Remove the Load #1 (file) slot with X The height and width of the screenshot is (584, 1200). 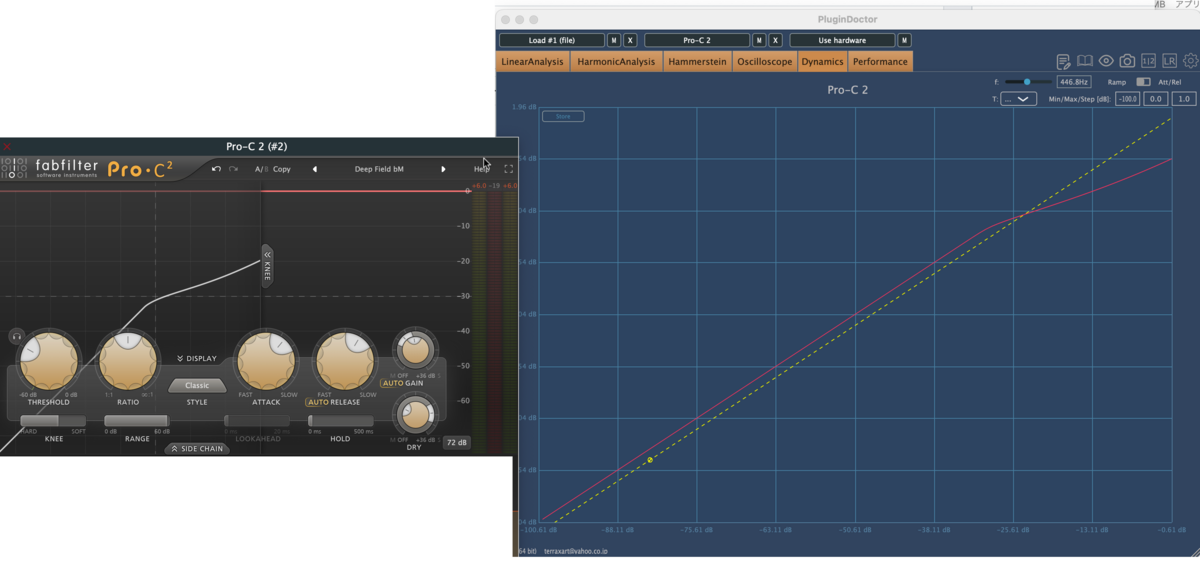[x=630, y=41]
